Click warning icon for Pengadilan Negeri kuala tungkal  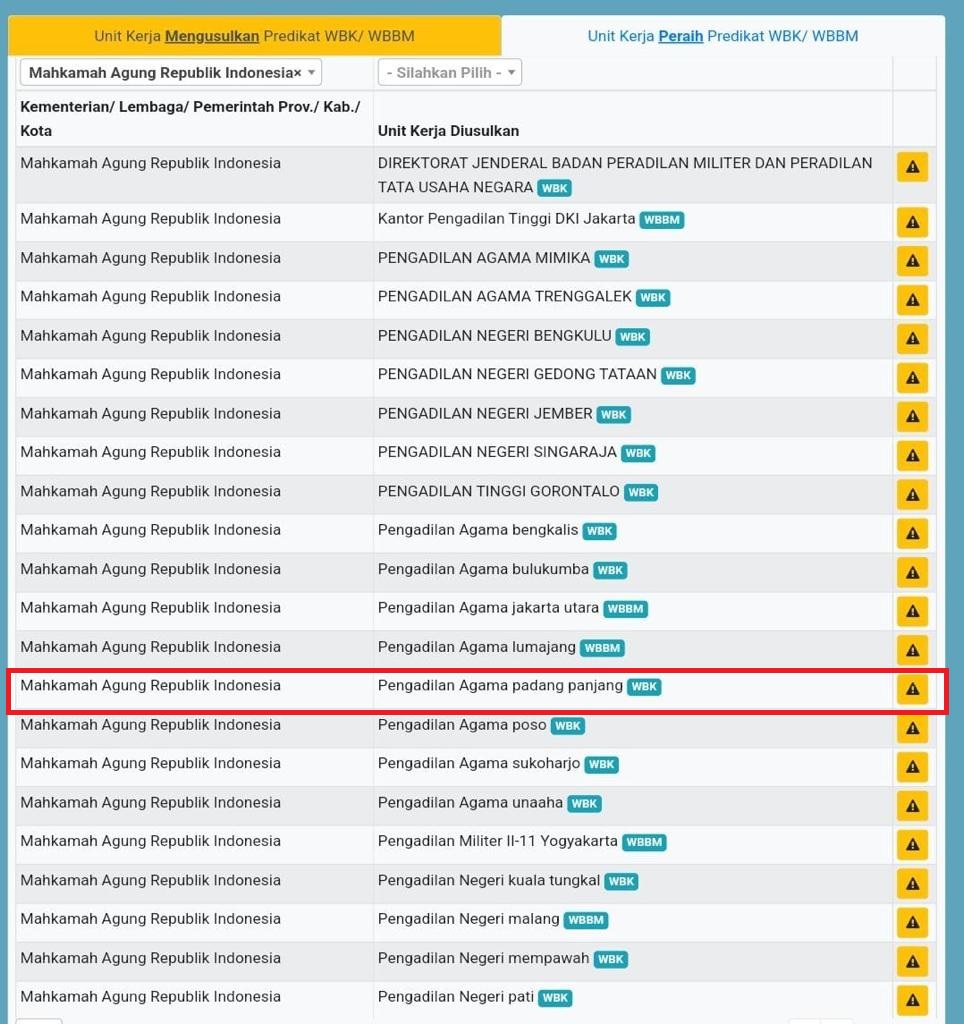(912, 884)
